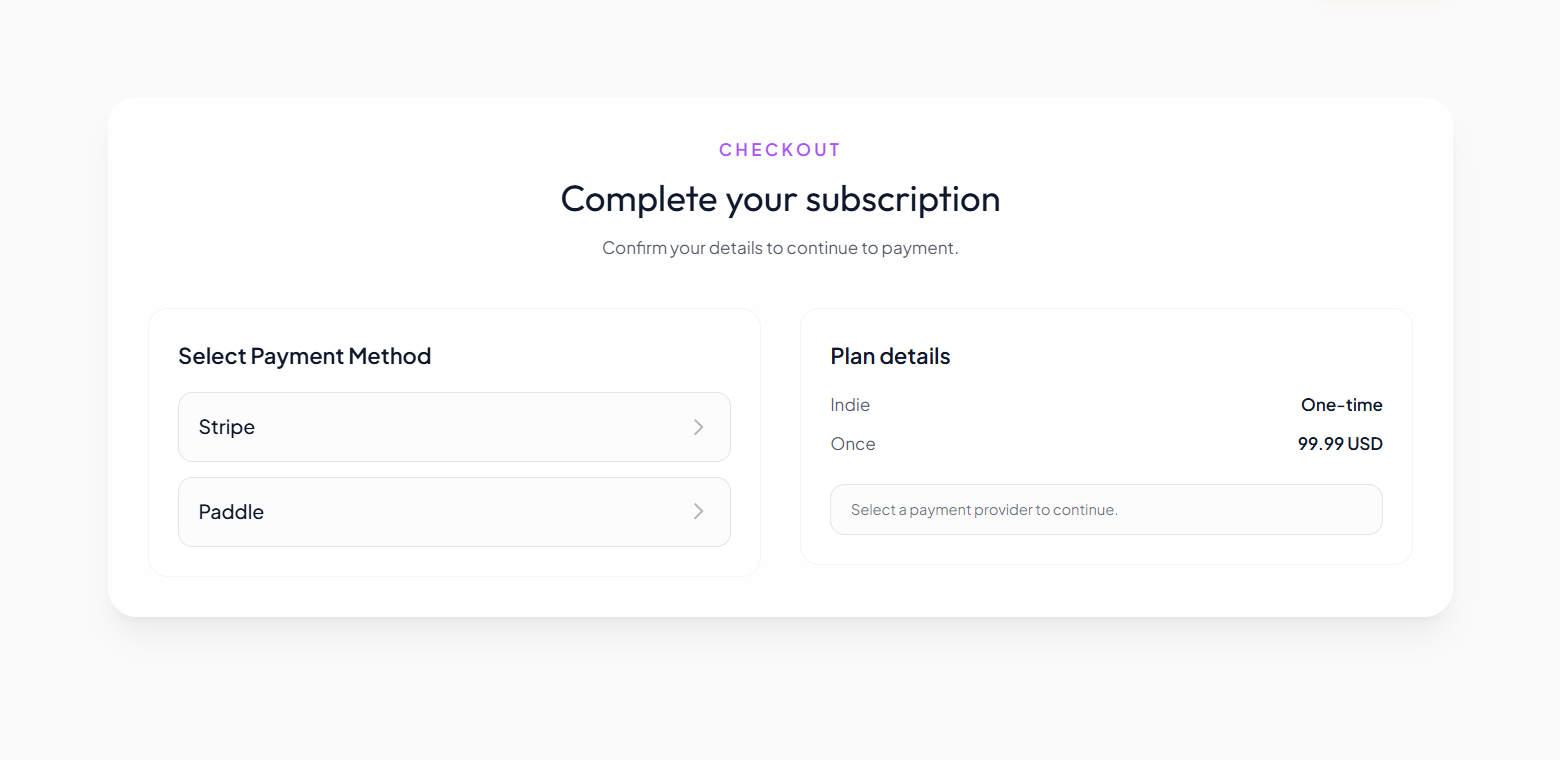Click the payment provider notice field
The width and height of the screenshot is (1560, 760).
point(1105,509)
